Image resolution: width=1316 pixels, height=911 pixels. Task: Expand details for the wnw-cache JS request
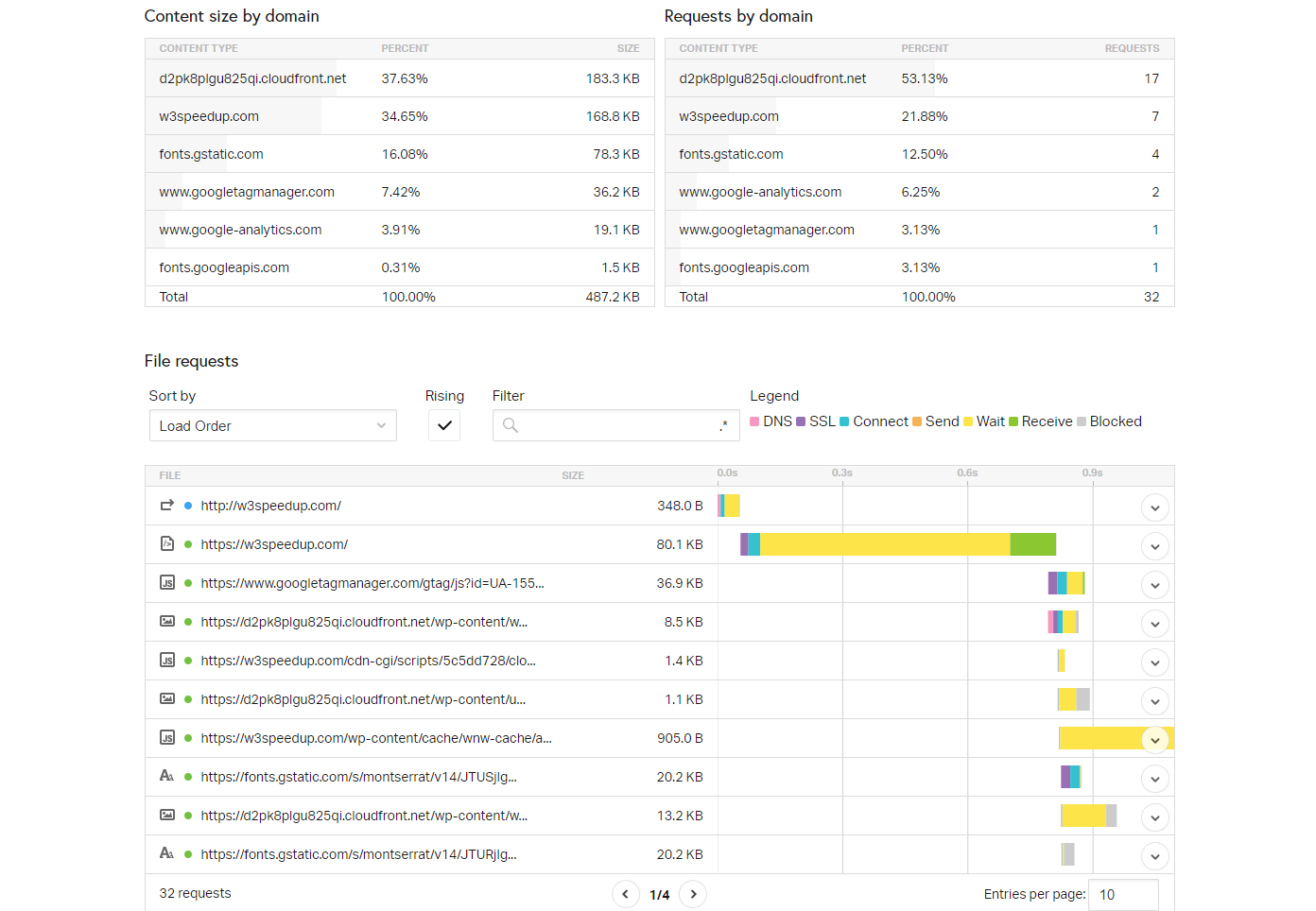[x=1154, y=740]
